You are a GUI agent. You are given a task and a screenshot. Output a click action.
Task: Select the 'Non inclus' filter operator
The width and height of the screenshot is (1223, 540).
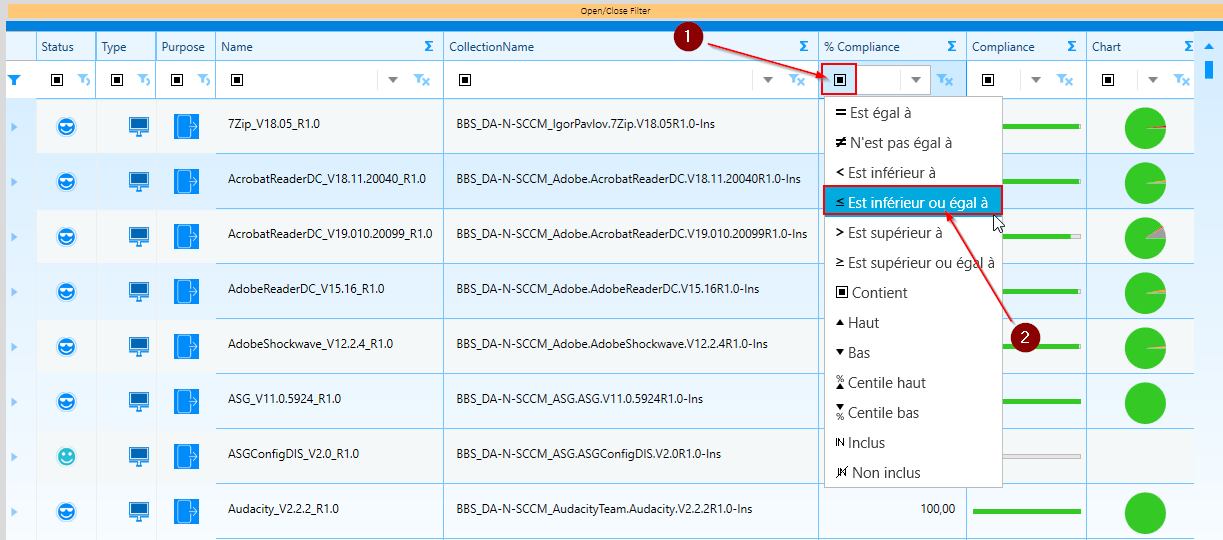click(913, 473)
